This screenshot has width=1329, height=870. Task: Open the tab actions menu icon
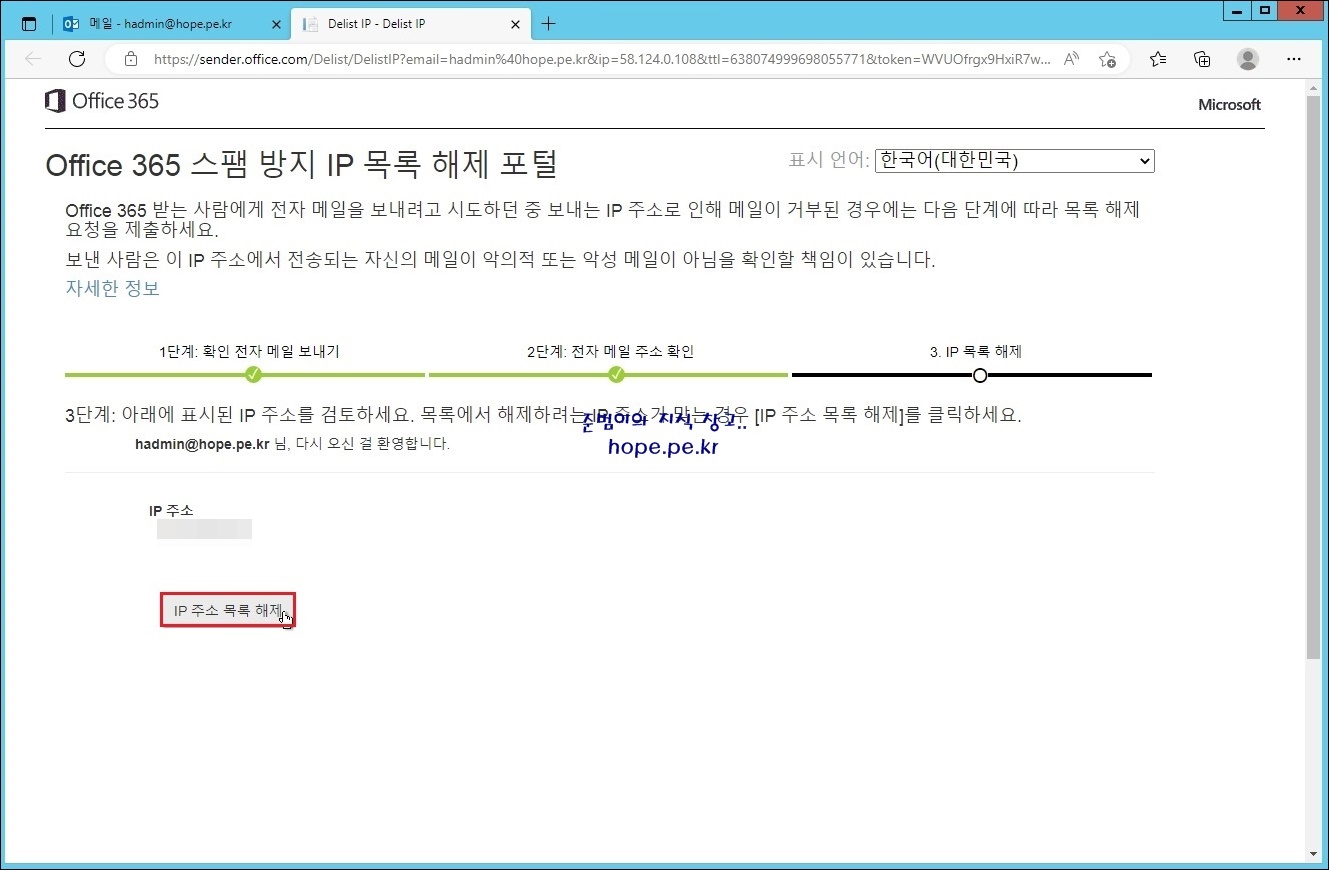29,24
